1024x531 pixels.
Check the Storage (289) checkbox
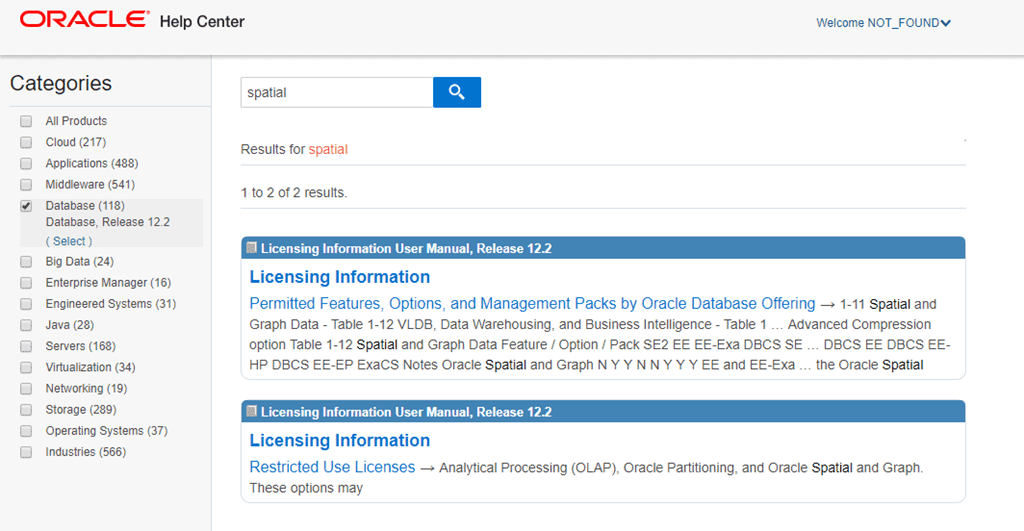[26, 410]
